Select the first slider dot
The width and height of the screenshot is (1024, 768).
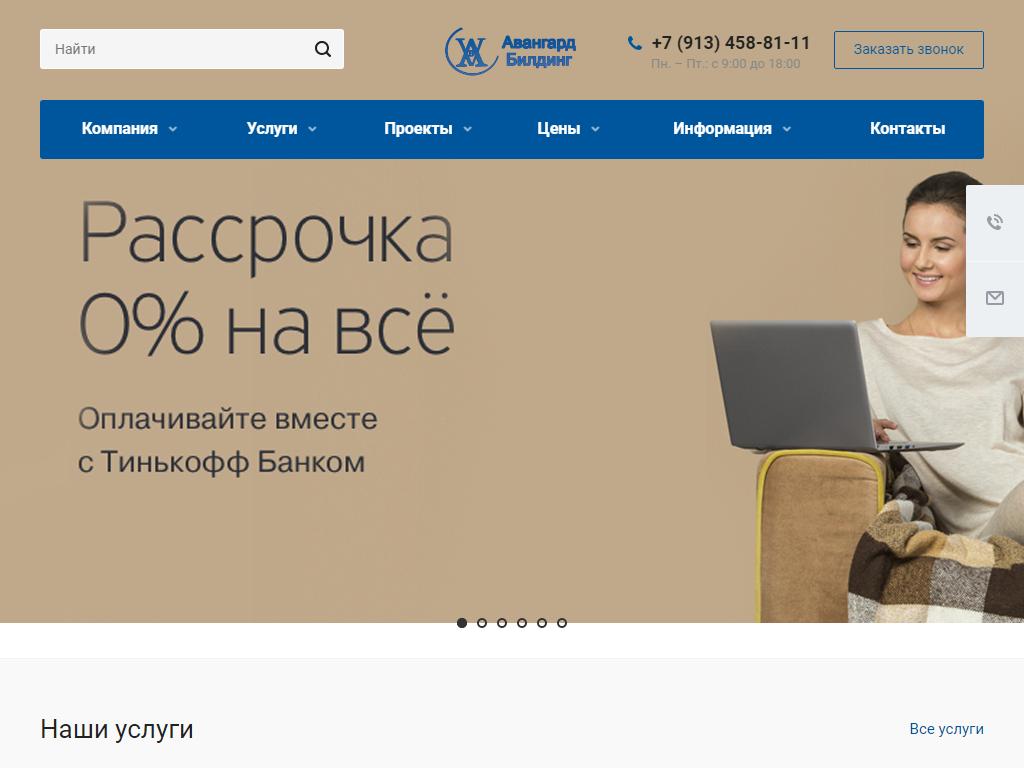462,623
